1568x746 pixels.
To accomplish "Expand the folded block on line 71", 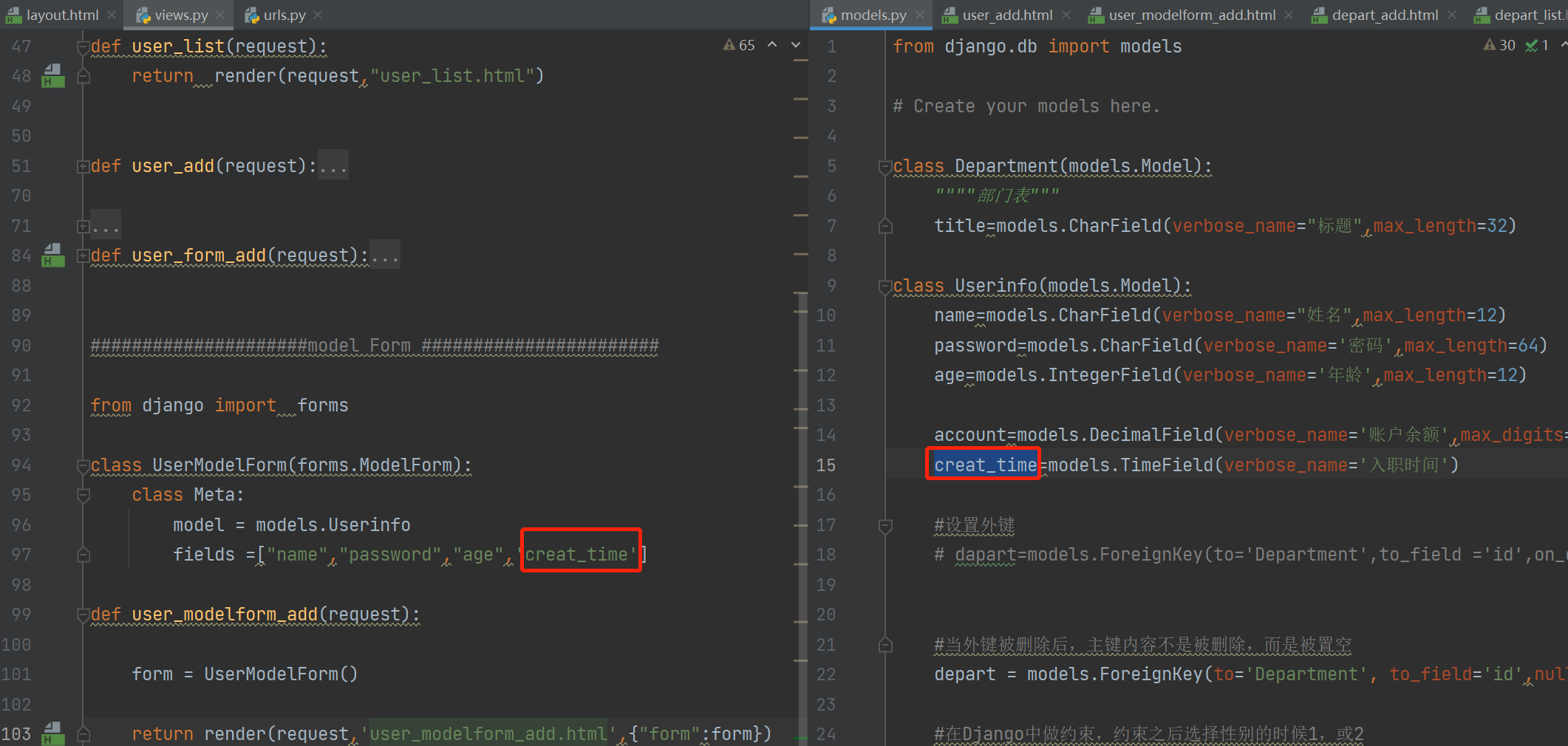I will pos(83,227).
